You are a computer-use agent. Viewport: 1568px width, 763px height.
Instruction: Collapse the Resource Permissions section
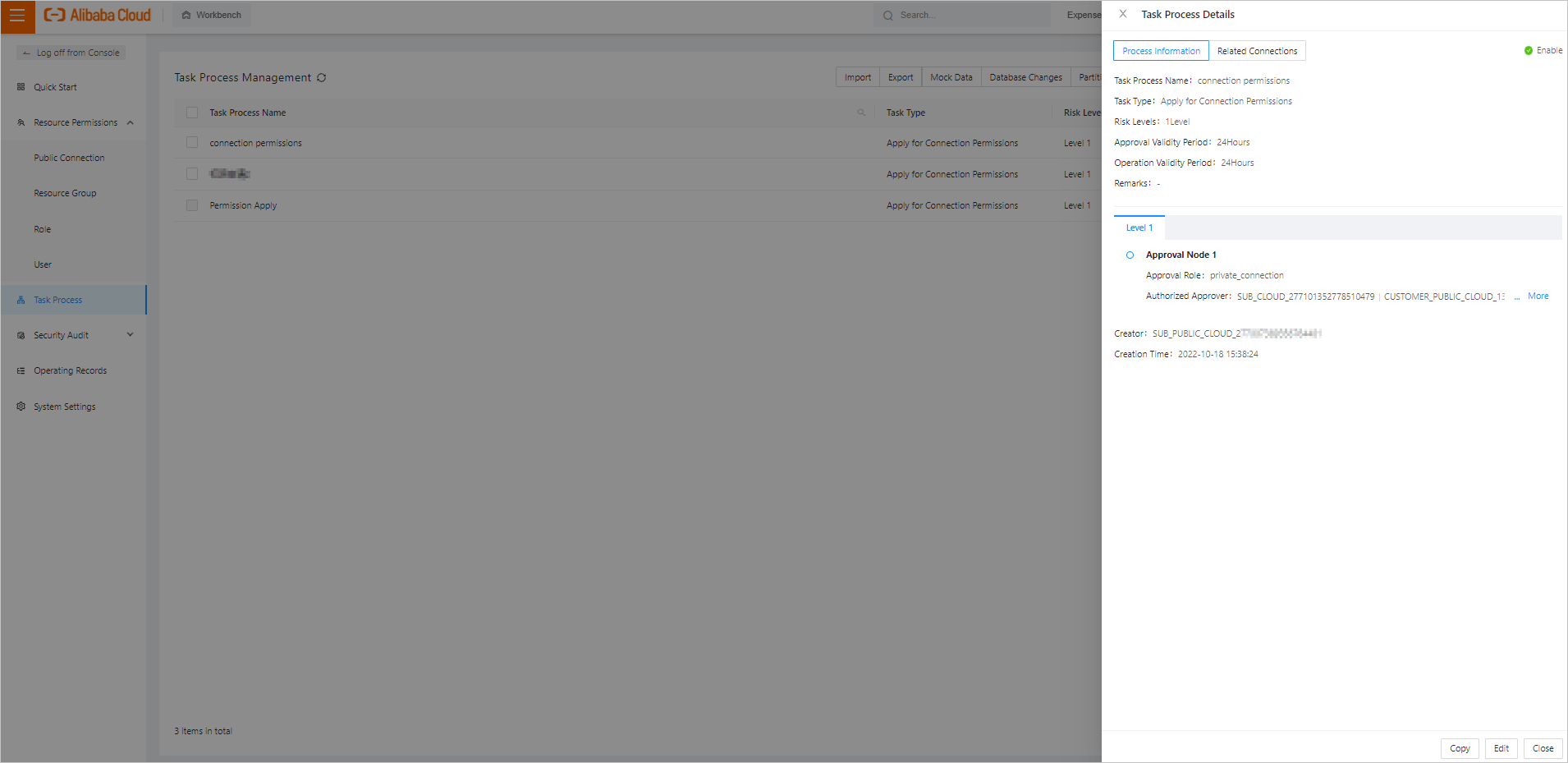tap(130, 122)
